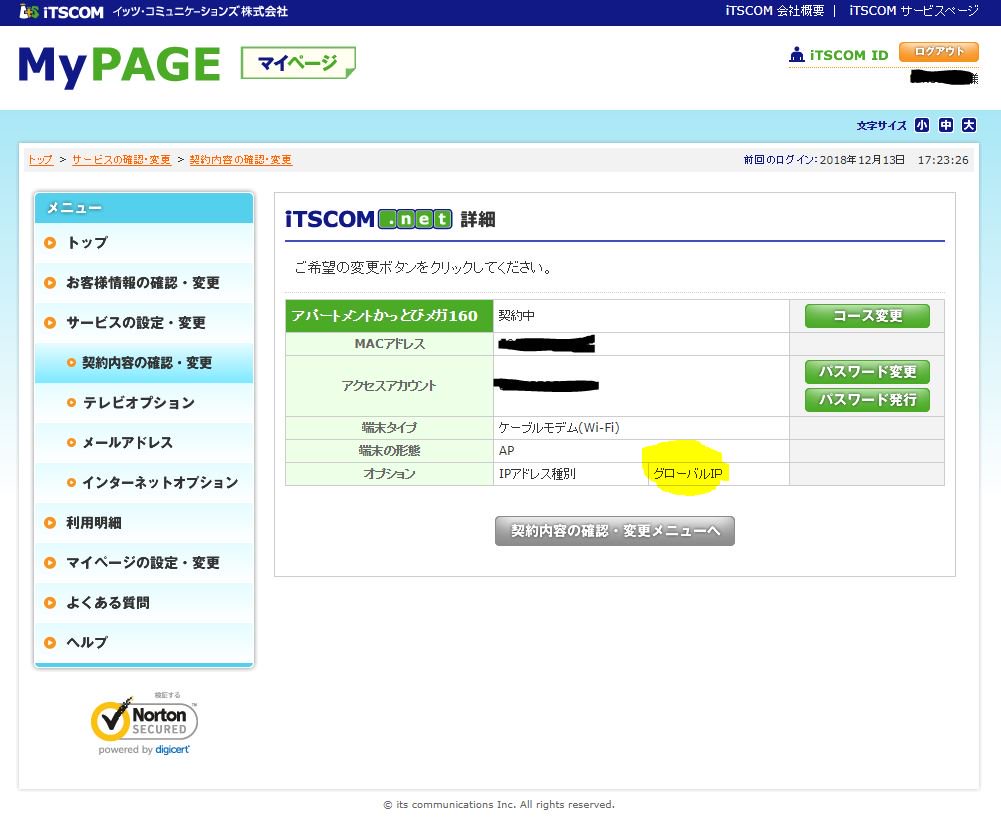This screenshot has width=1001, height=825.
Task: Click the アクセスアカウント label cell
Action: coord(389,386)
